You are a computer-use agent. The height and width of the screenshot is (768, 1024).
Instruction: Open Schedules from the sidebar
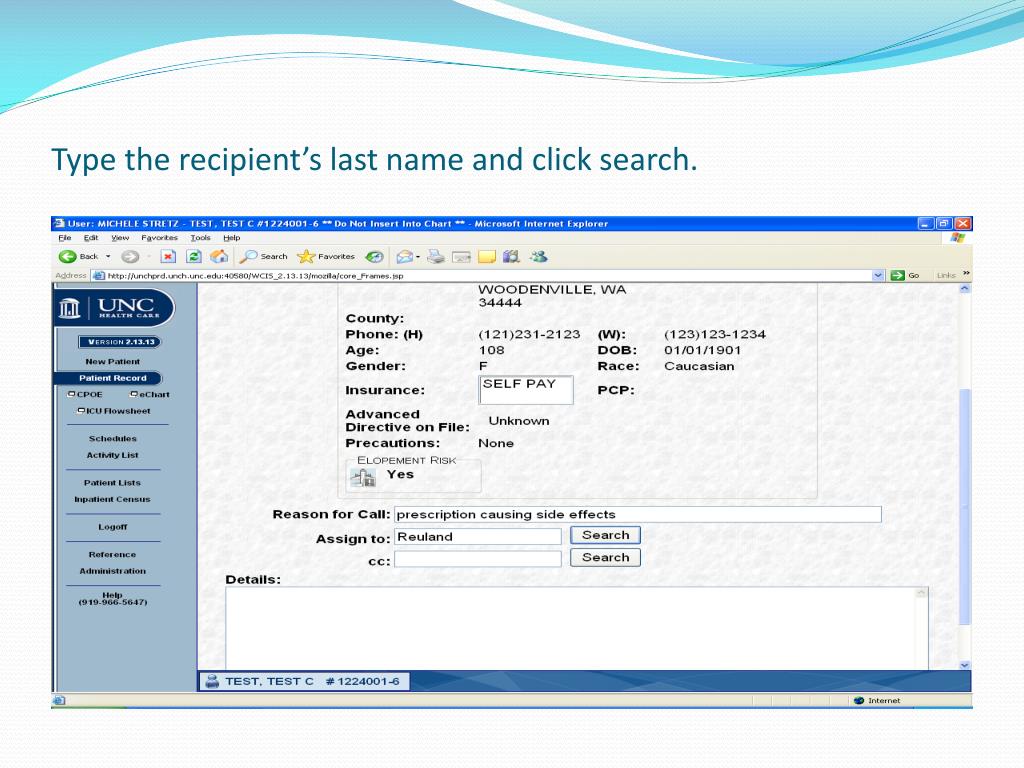pyautogui.click(x=112, y=439)
